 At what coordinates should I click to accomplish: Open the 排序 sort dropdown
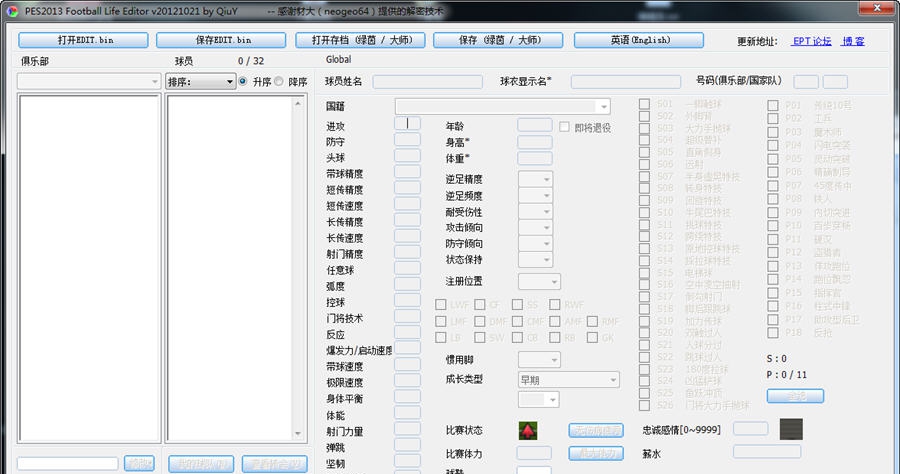pos(201,81)
